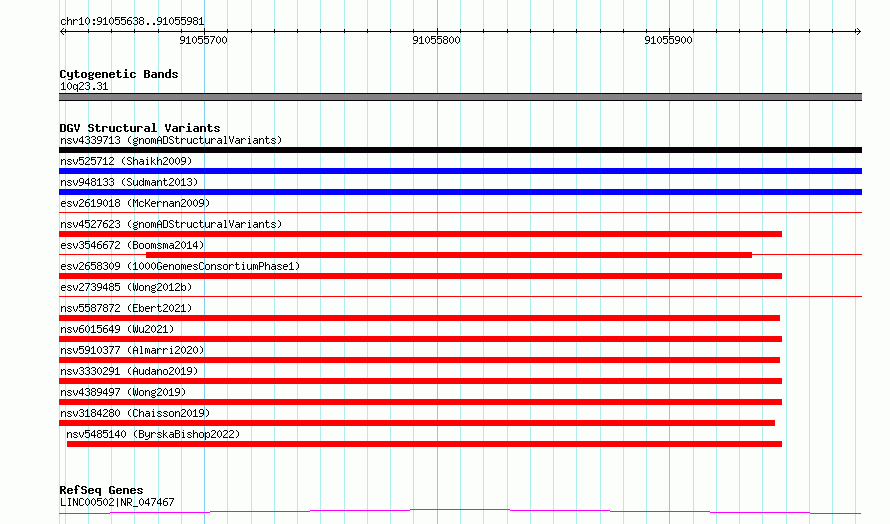This screenshot has width=890, height=524.
Task: Open nsv5910377 (Almarri2020) label
Action: pos(132,350)
